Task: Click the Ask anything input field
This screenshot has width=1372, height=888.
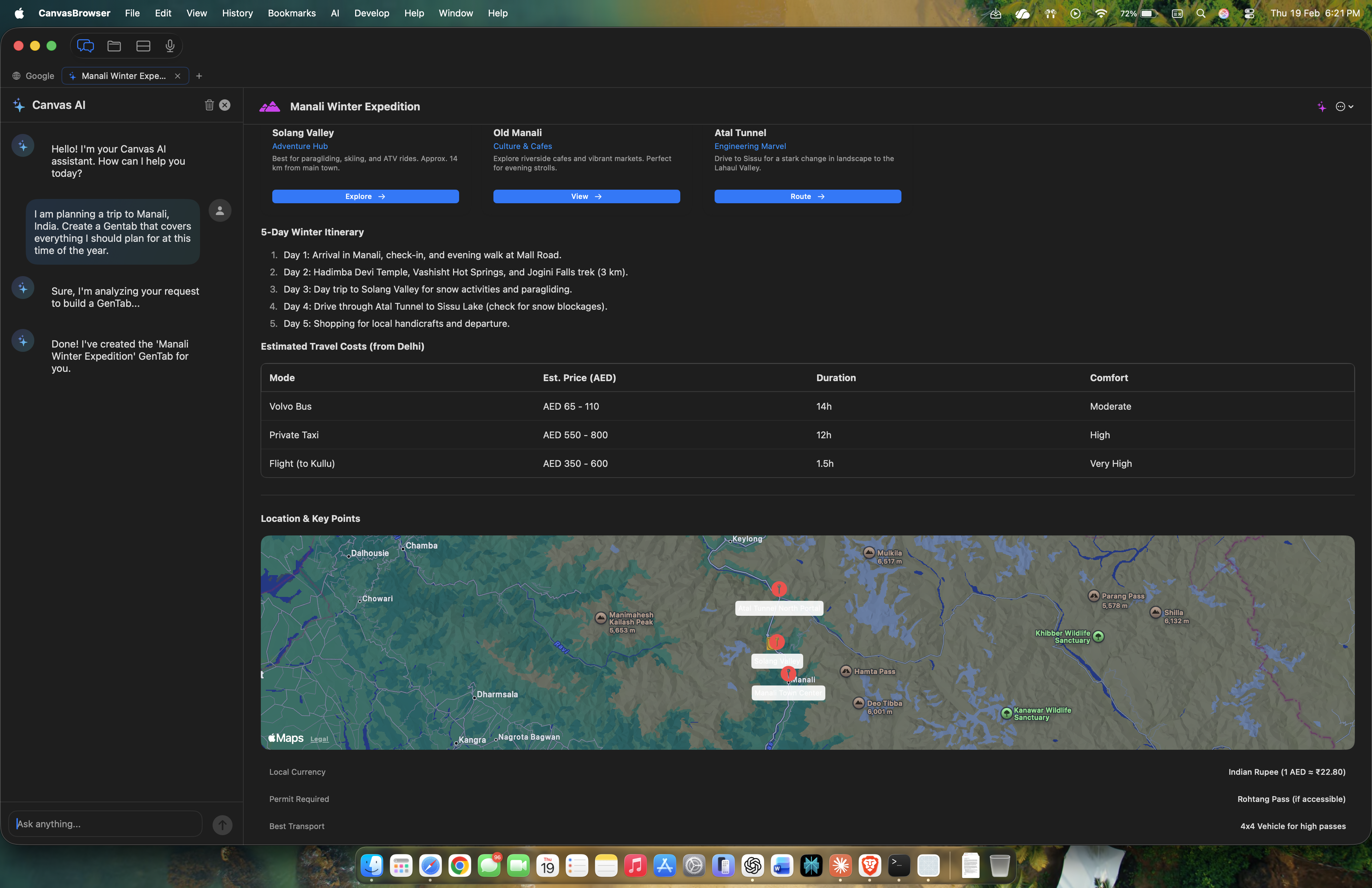Action: pyautogui.click(x=104, y=823)
